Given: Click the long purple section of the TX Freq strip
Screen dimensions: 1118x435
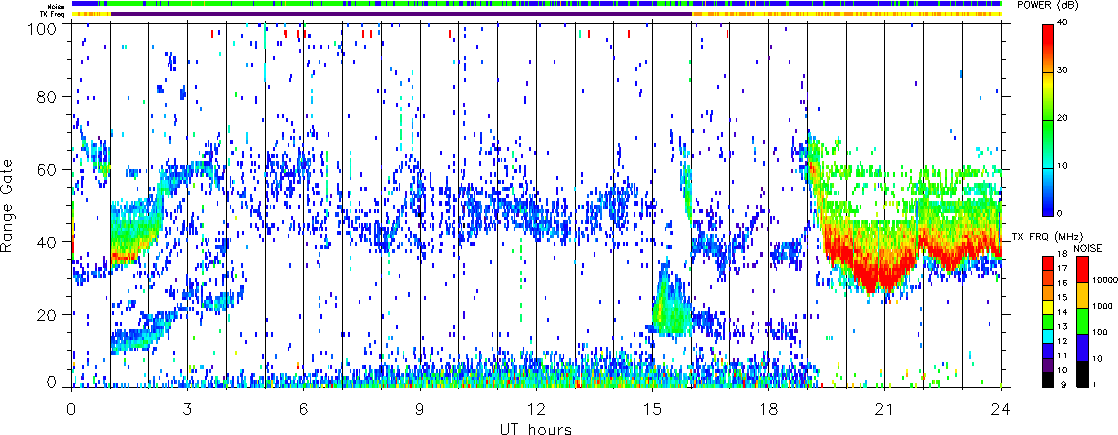Looking at the screenshot, I should [x=401, y=14].
